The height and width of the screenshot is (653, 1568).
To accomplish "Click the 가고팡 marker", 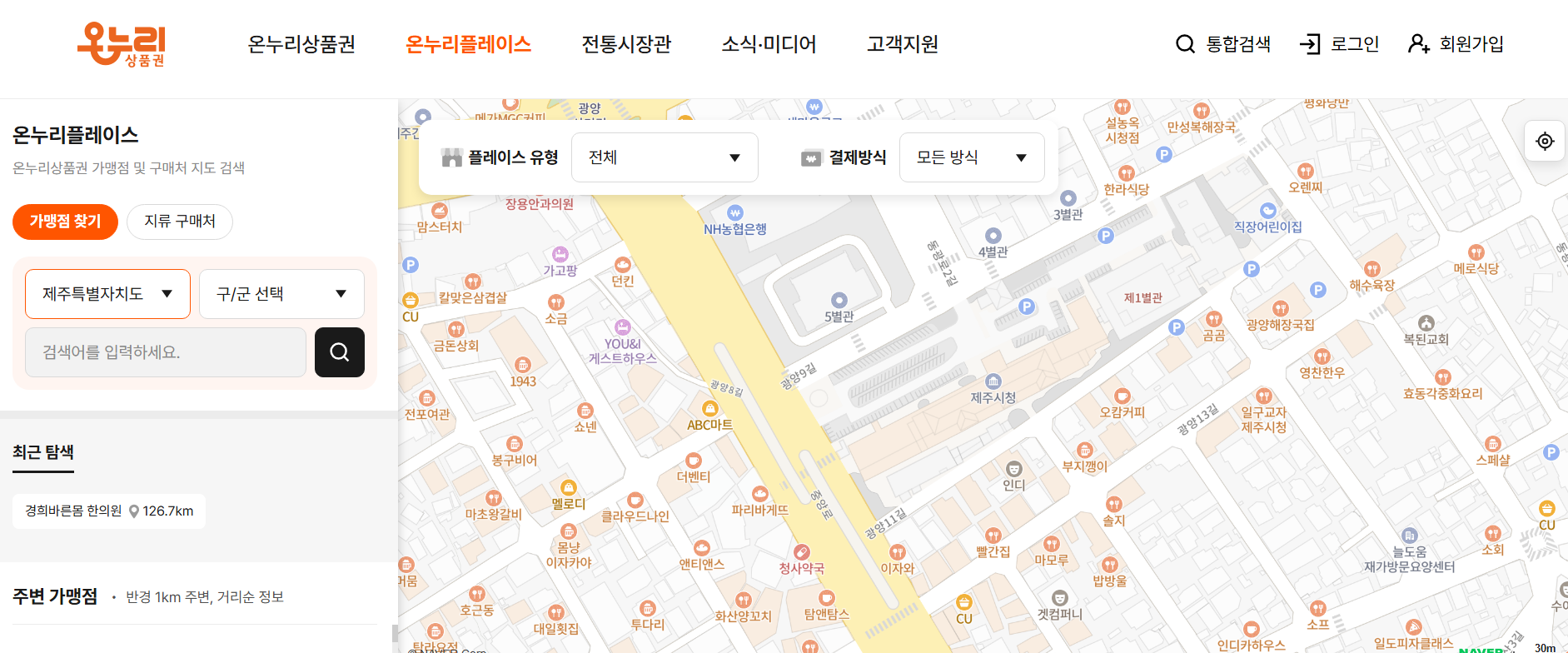I will (560, 255).
